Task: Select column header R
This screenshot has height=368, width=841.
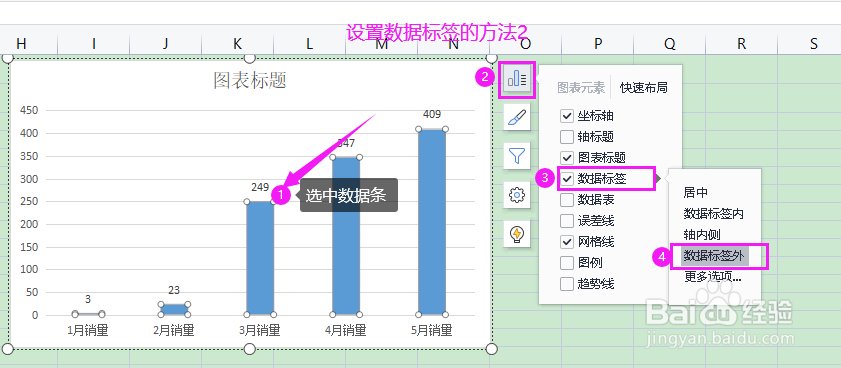Action: point(741,43)
